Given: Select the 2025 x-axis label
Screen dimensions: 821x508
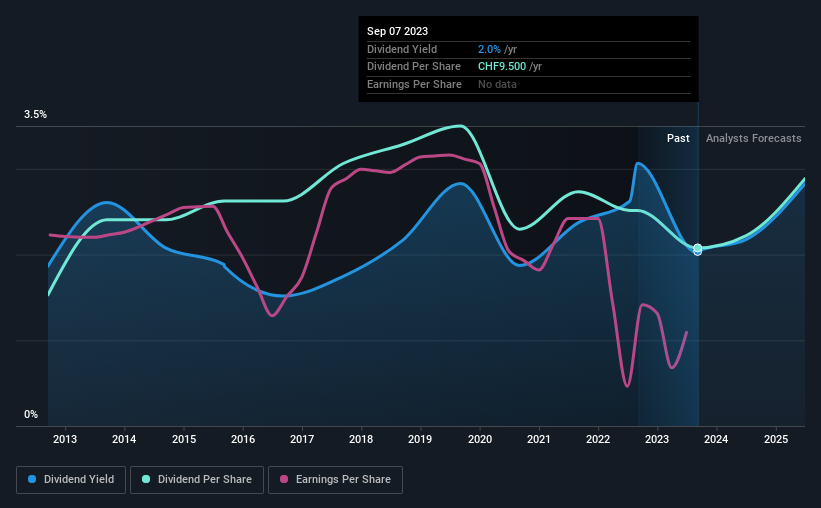Looking at the screenshot, I should coord(776,439).
